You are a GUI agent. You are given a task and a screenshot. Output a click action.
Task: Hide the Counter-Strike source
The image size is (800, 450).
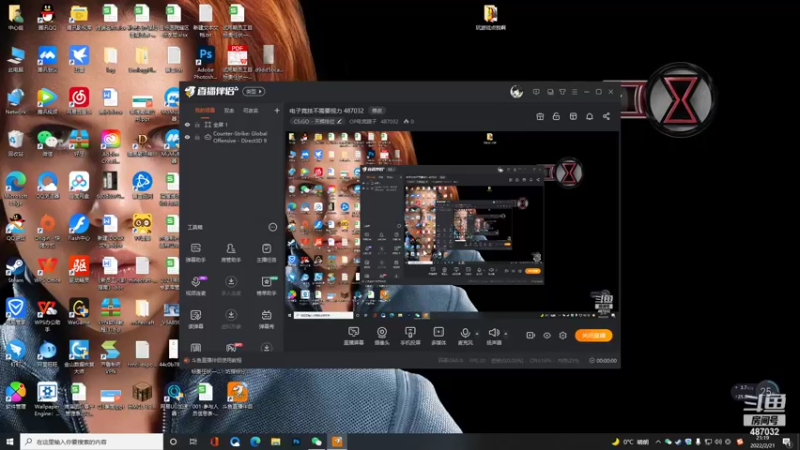pos(187,137)
